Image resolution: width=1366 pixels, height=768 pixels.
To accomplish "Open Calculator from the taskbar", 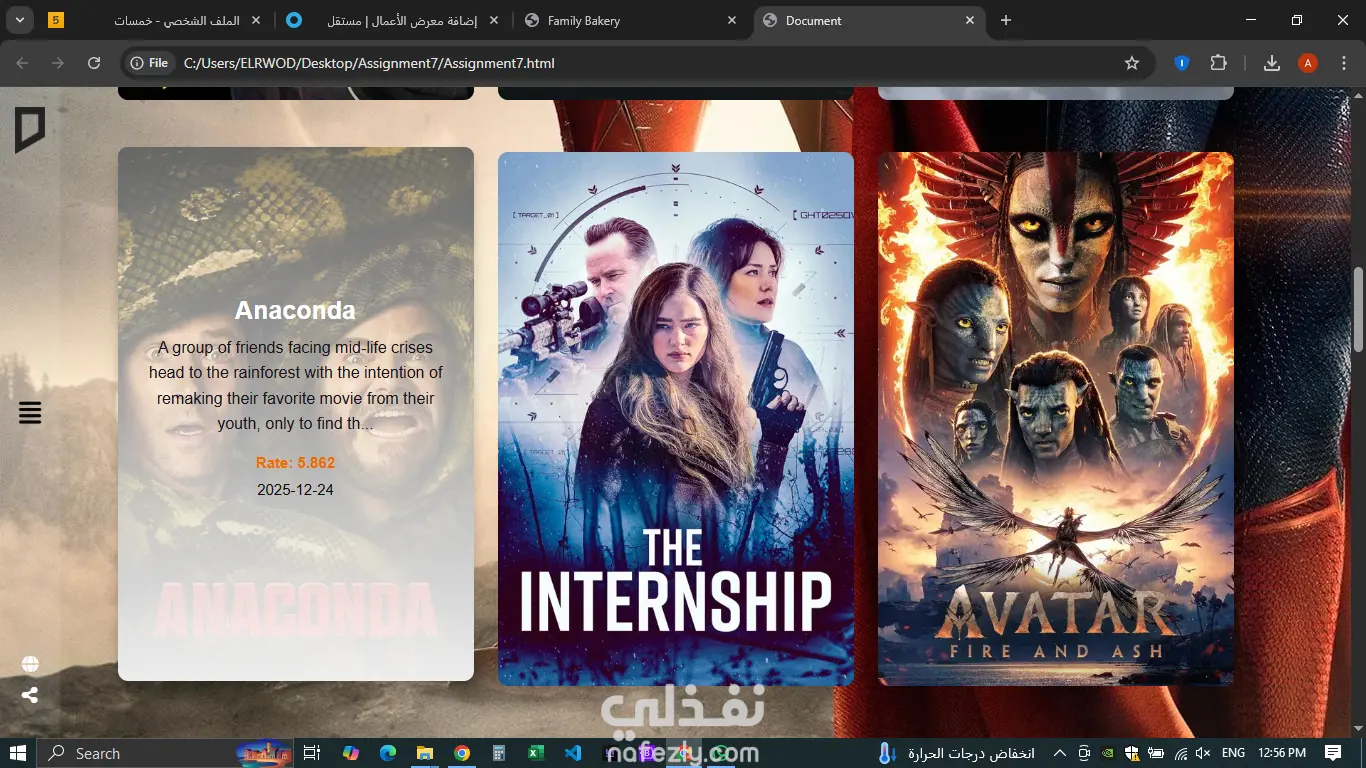I will coord(498,753).
